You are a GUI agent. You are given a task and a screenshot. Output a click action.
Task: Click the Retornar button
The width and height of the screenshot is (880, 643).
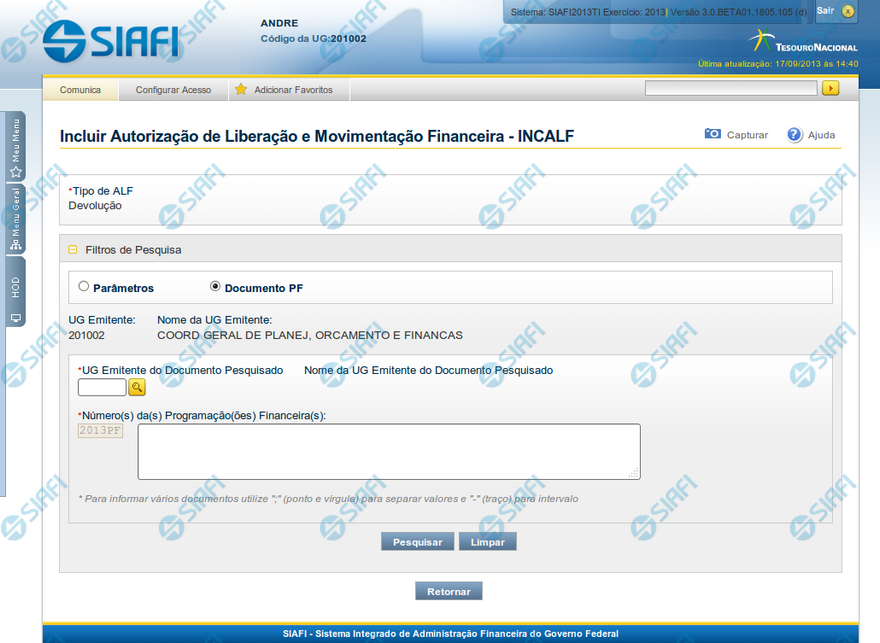pyautogui.click(x=449, y=591)
